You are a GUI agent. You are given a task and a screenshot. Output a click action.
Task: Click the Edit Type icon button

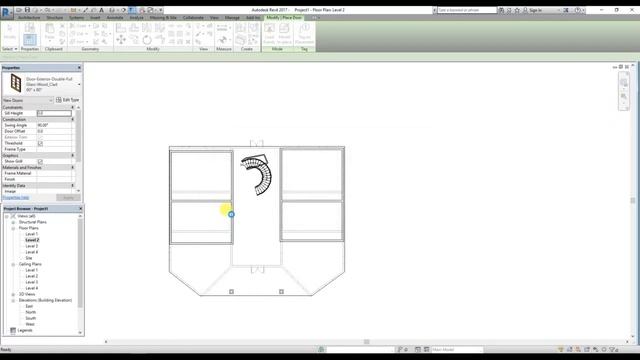tap(68, 100)
